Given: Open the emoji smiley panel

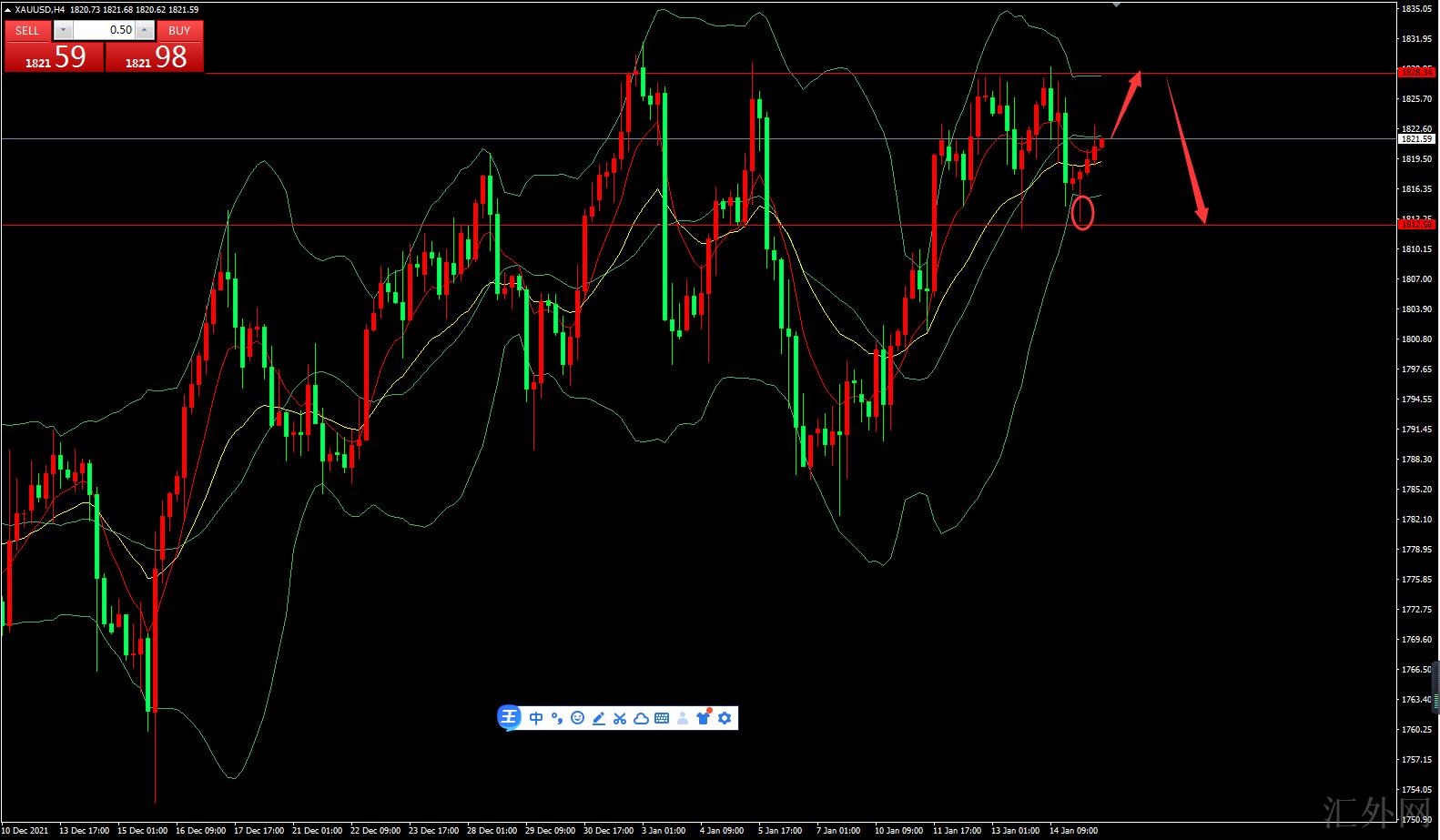Looking at the screenshot, I should [578, 718].
